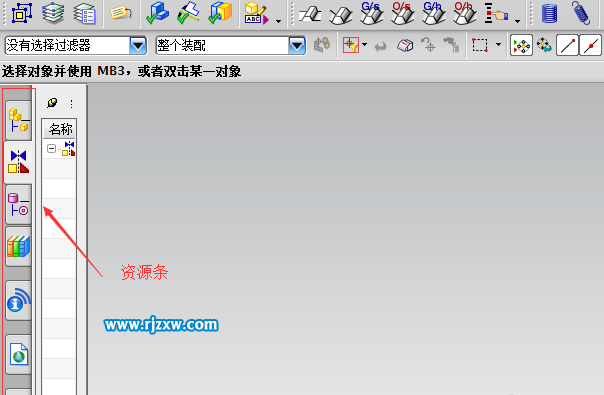Viewport: 604px width, 395px height.
Task: Toggle the end point snap line icon
Action: (567, 45)
